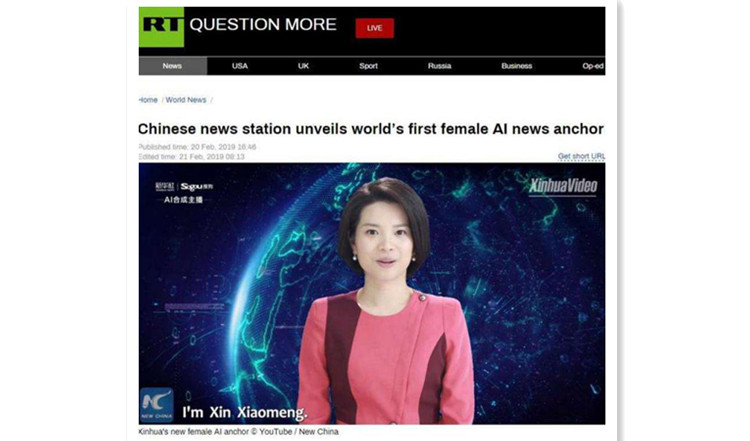Click the image caption crediting YouTube / New China
750x441 pixels.
(239, 431)
